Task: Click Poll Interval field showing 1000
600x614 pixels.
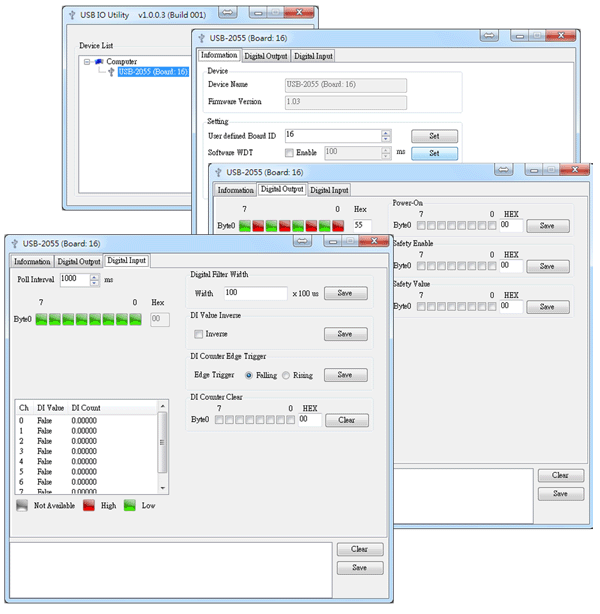Action: (x=75, y=280)
